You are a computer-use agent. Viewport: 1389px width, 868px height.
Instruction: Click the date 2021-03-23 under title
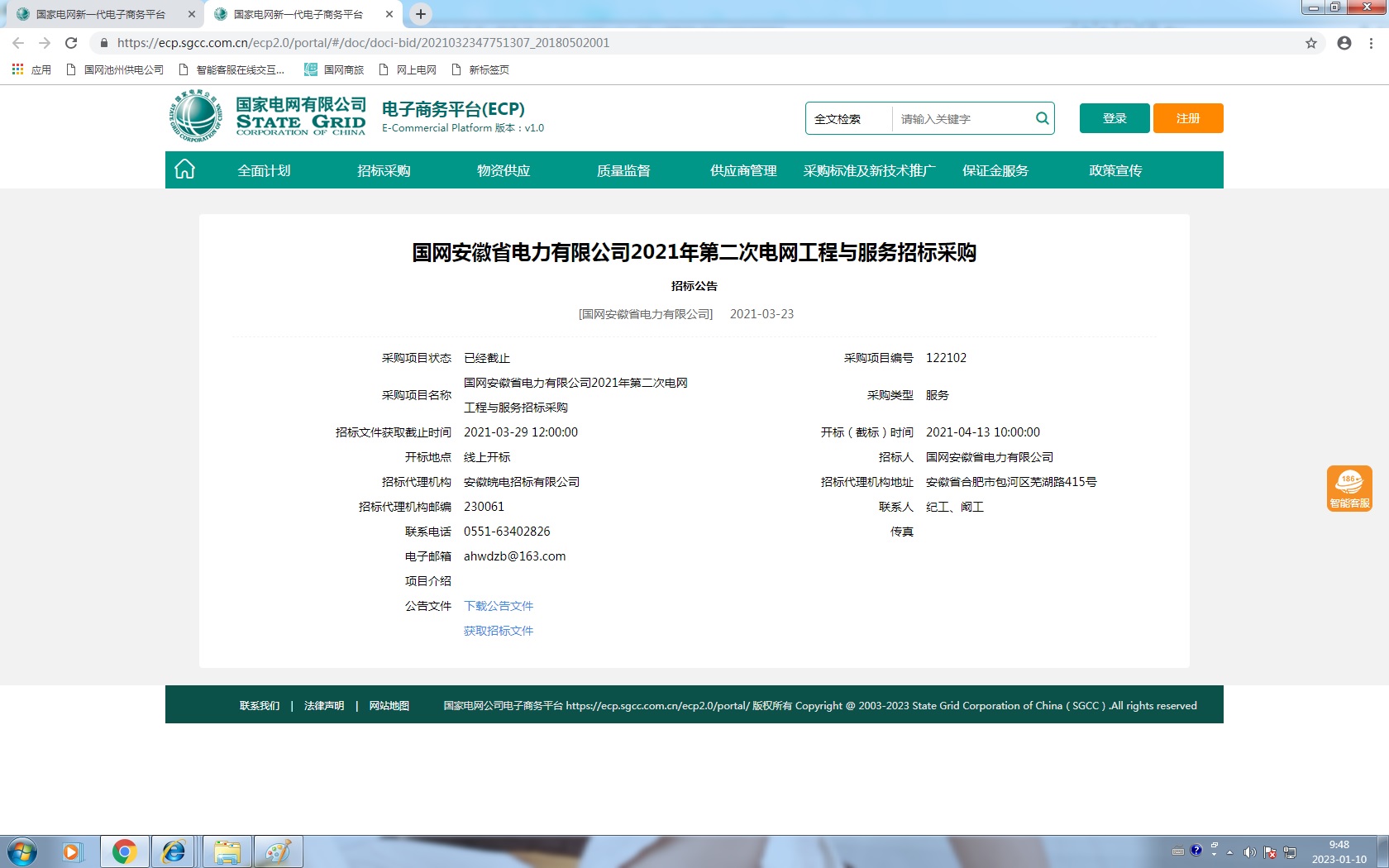(x=761, y=314)
